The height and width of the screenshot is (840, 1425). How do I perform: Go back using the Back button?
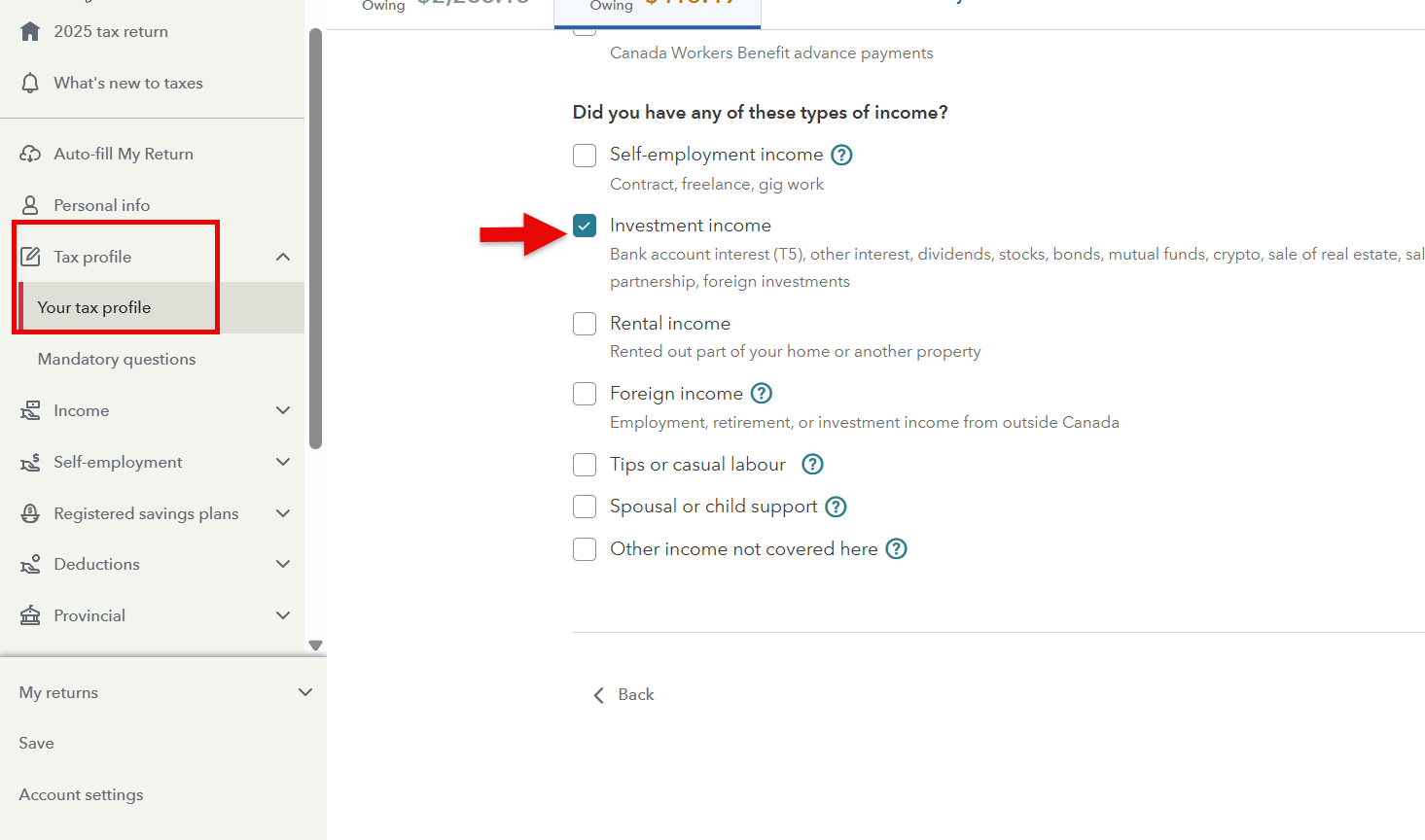pos(624,694)
